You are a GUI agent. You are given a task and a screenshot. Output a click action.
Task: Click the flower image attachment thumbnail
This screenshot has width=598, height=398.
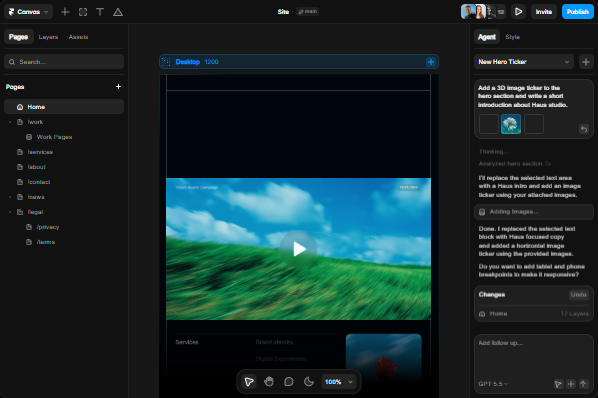point(511,124)
